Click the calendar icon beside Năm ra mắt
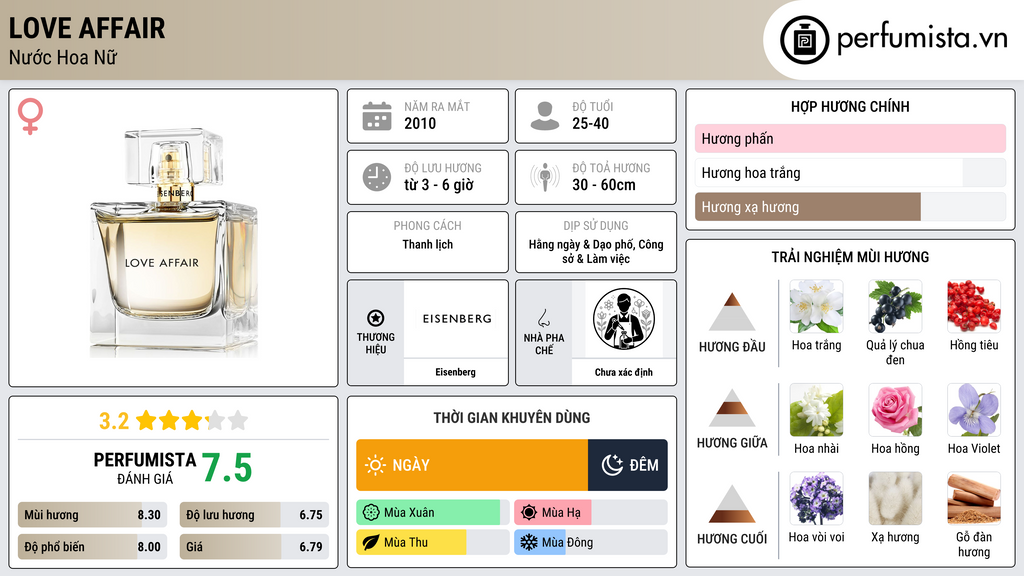 coord(377,116)
